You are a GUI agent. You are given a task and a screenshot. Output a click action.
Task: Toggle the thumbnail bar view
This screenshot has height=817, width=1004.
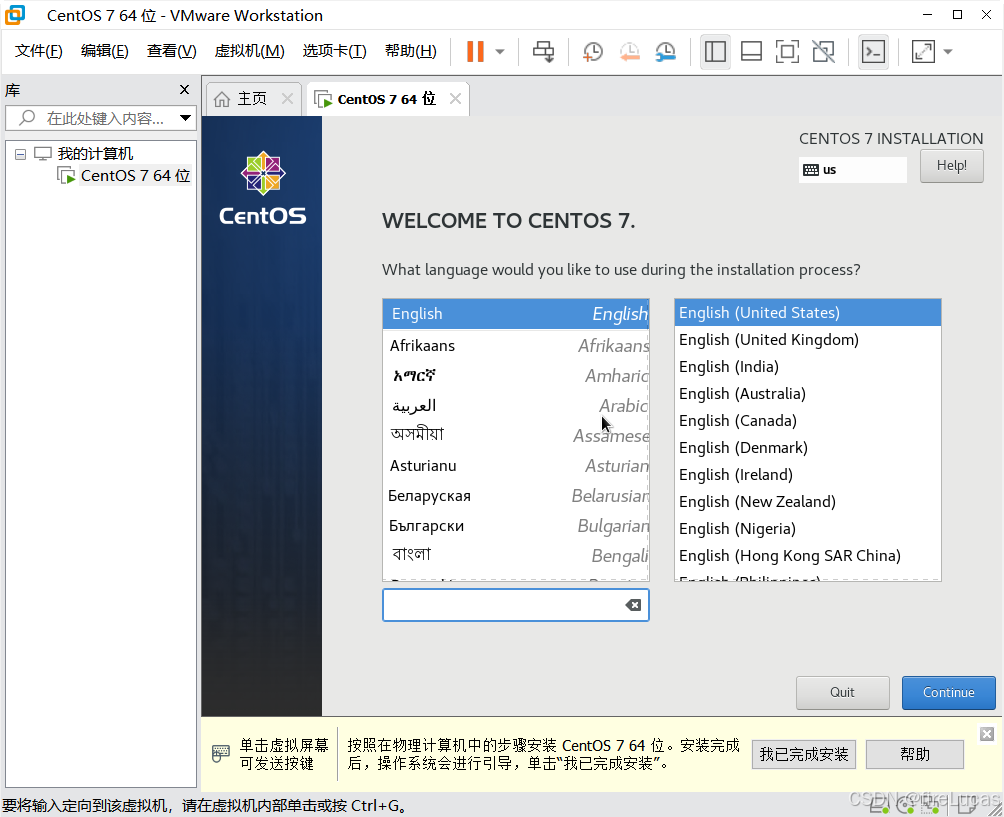coord(751,51)
